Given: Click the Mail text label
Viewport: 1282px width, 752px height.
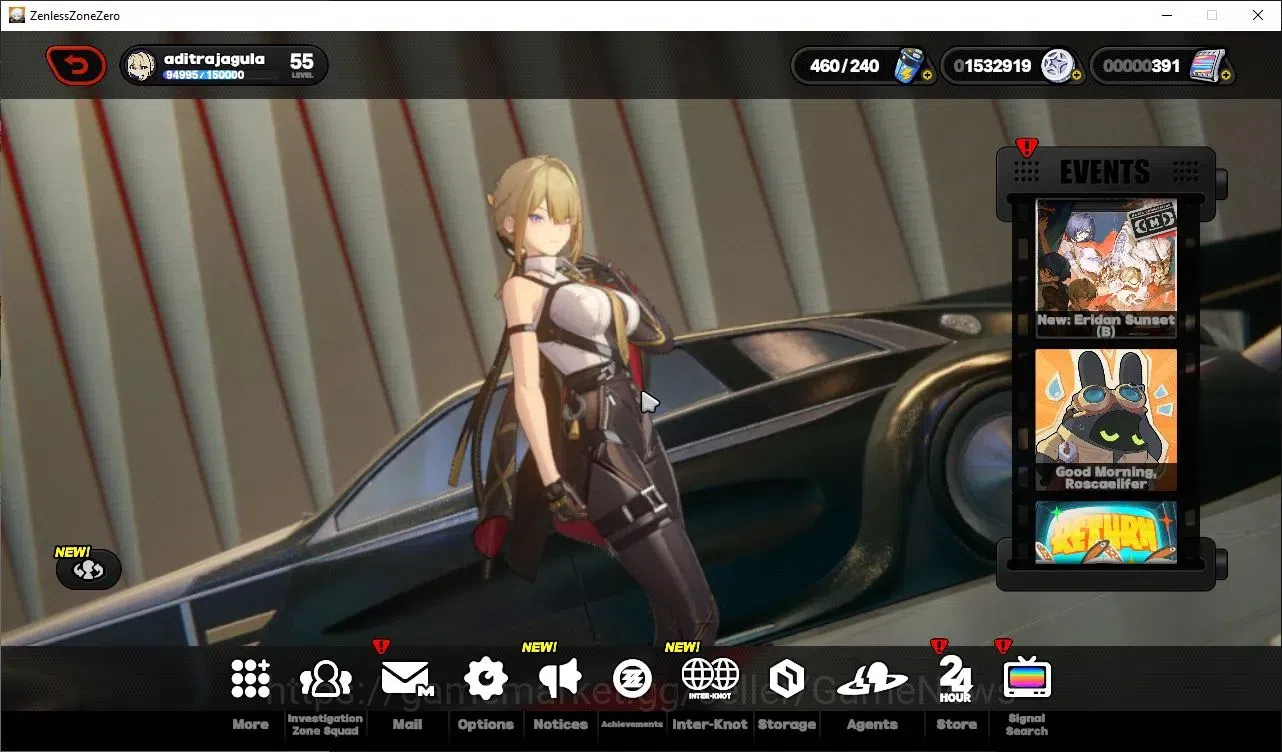Looking at the screenshot, I should (x=407, y=725).
